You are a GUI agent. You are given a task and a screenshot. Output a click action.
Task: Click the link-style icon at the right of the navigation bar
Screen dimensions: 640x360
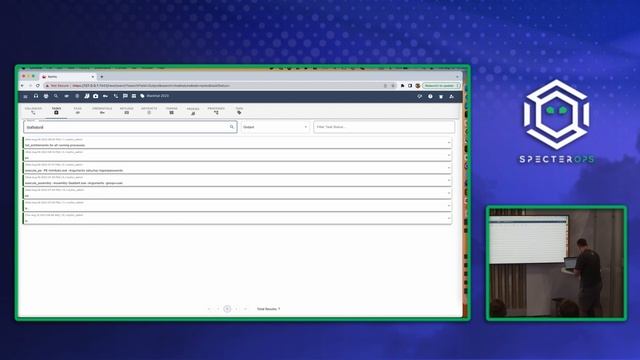(420, 97)
